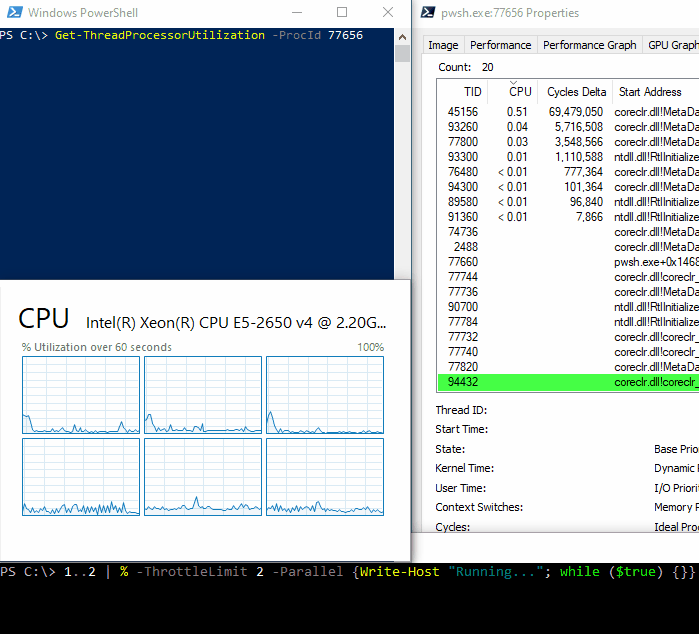Select thread row 93260

click(x=568, y=127)
